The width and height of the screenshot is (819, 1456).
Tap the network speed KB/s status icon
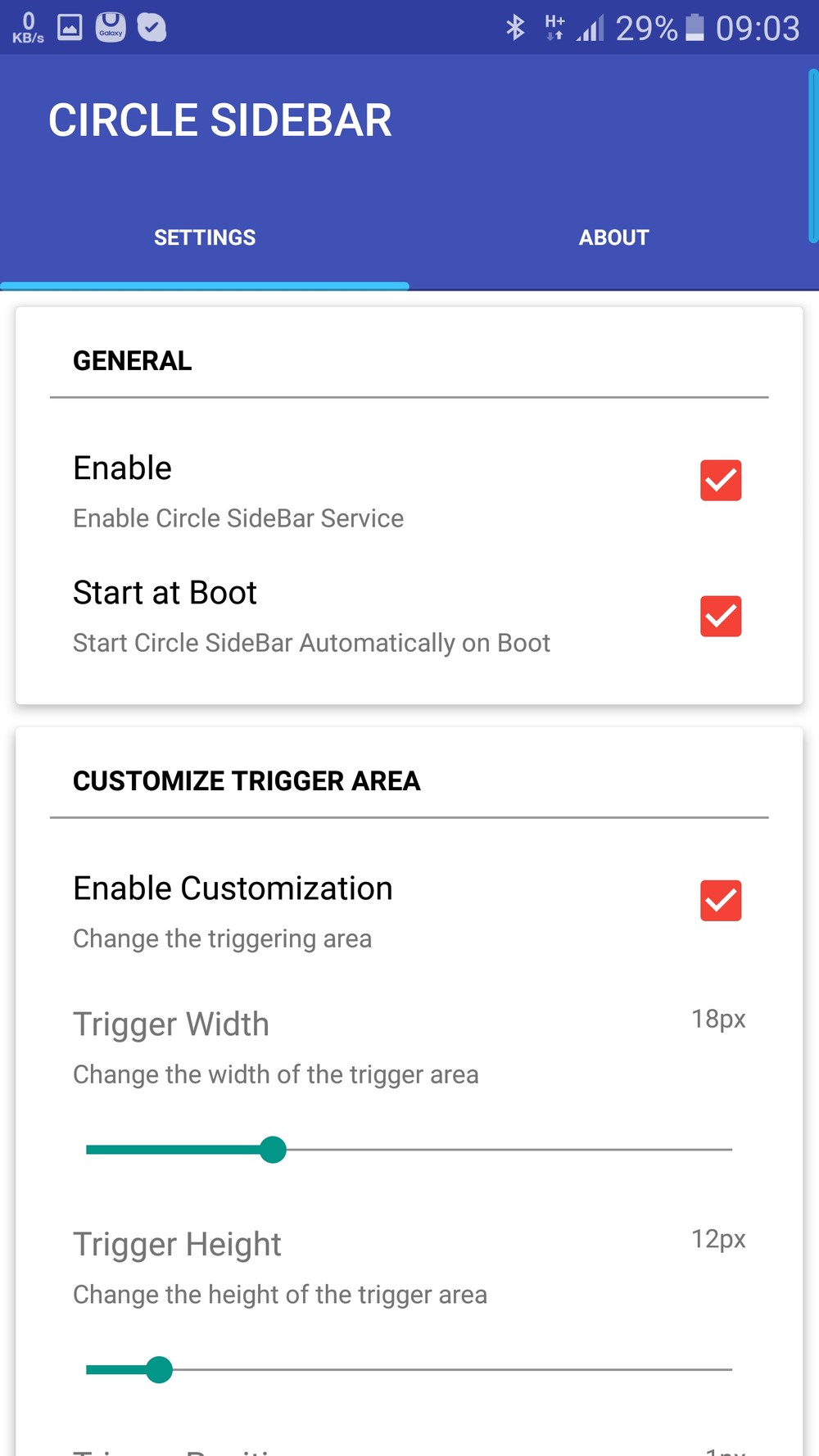(x=28, y=28)
